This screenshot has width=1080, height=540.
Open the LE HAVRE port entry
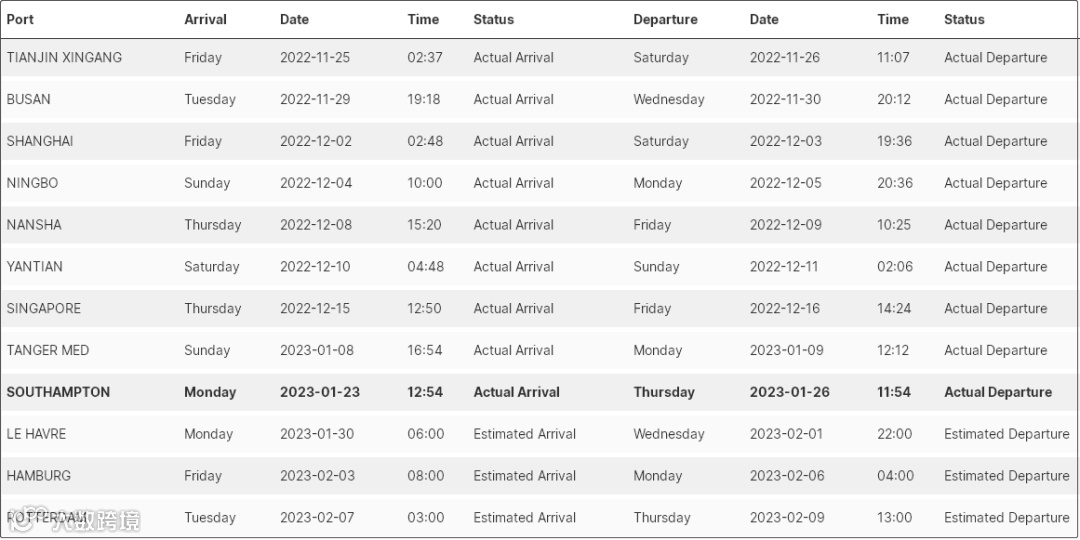[x=37, y=435]
